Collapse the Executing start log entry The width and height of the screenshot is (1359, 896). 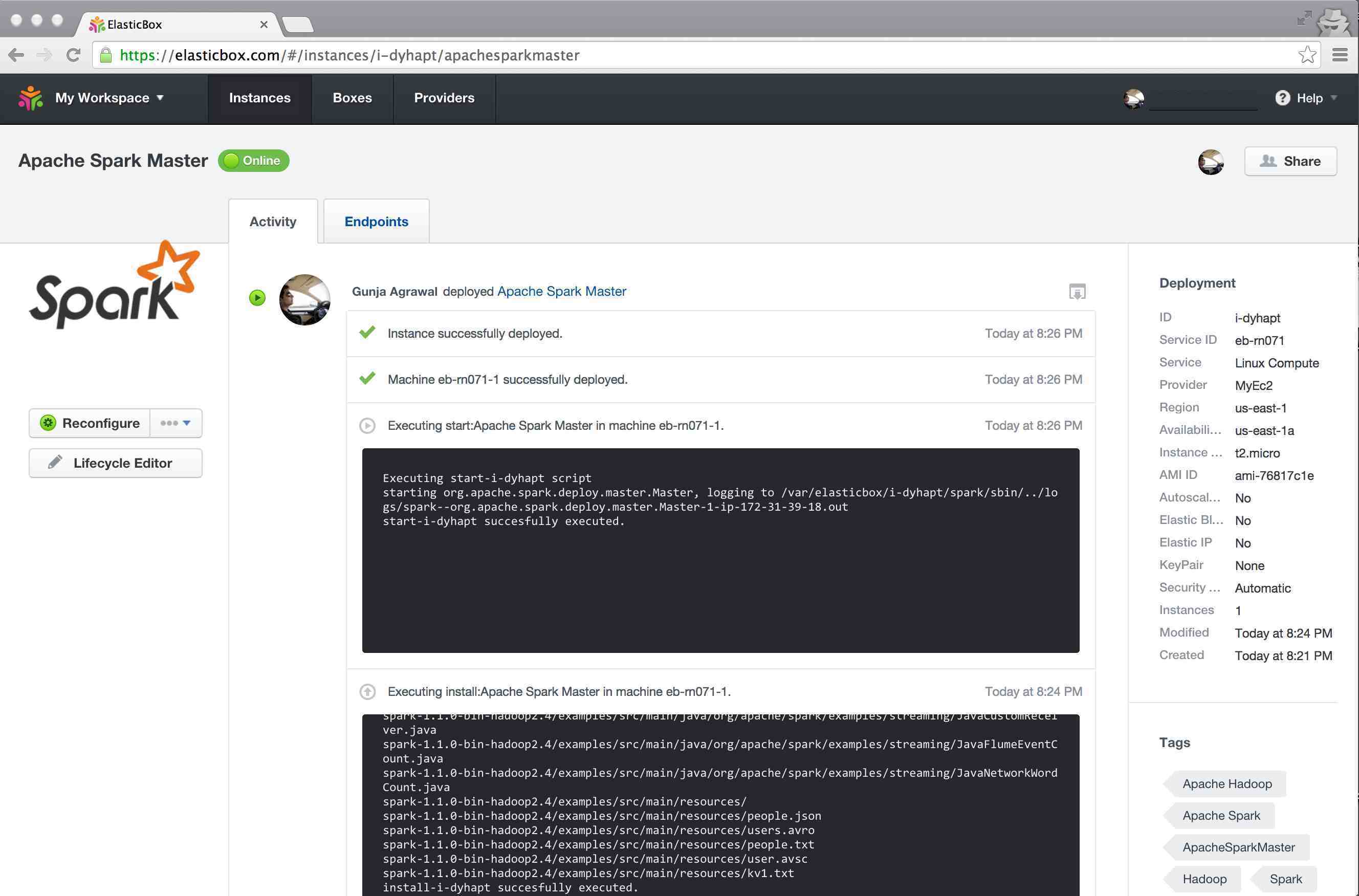(x=367, y=426)
